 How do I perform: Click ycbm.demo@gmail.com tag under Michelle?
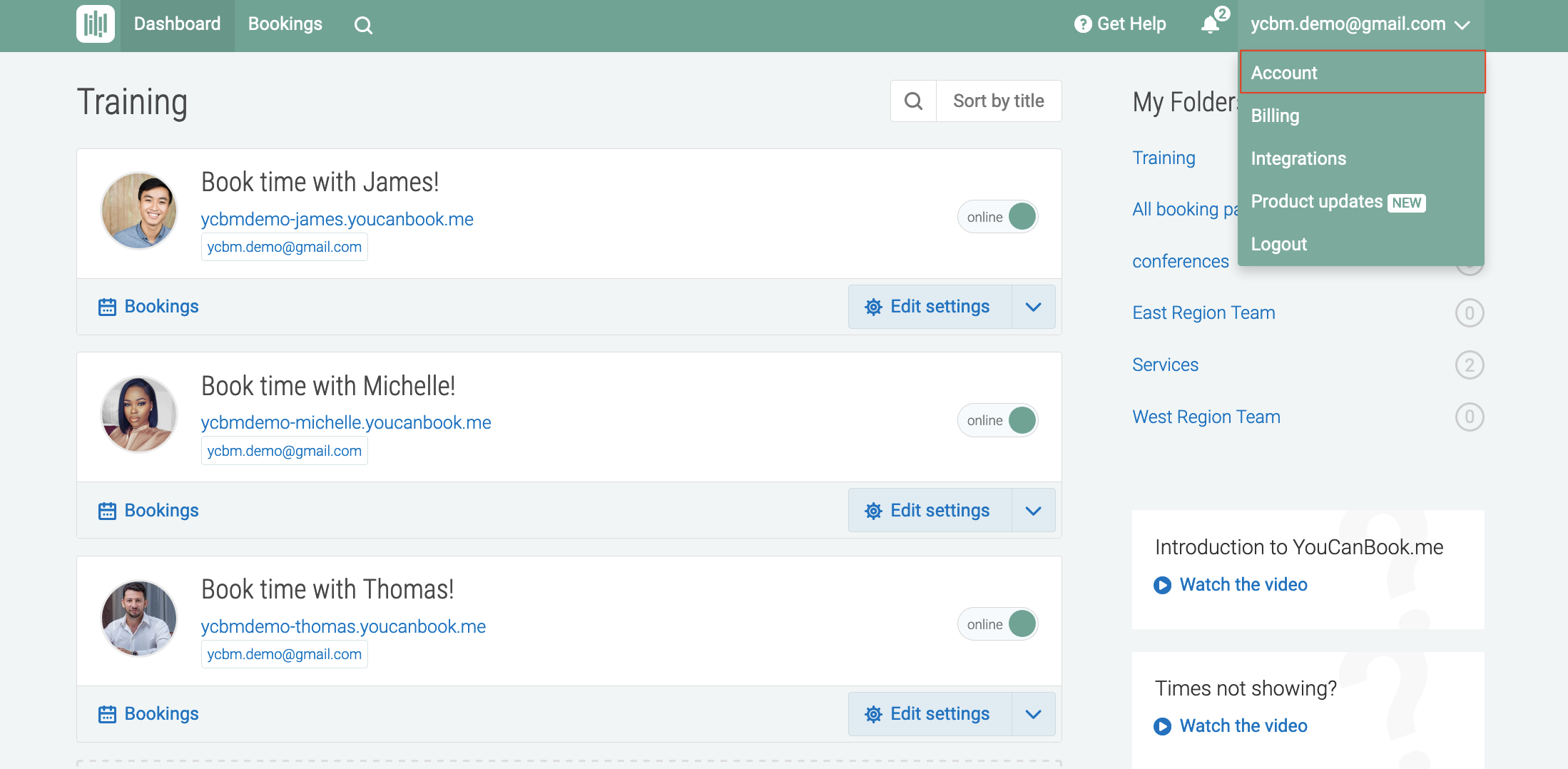[x=285, y=451]
